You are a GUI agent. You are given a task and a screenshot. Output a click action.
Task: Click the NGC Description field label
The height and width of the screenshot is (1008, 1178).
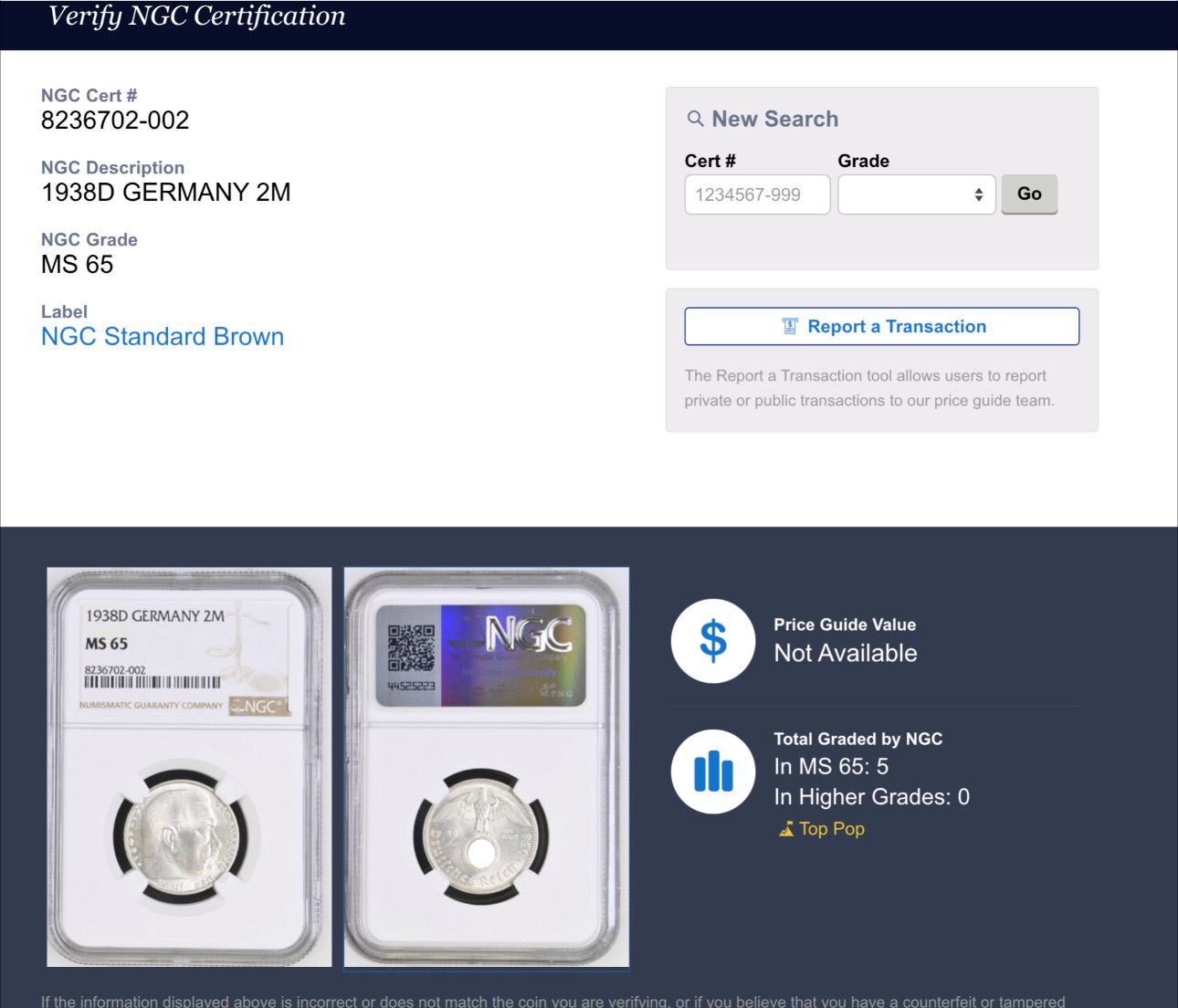113,168
